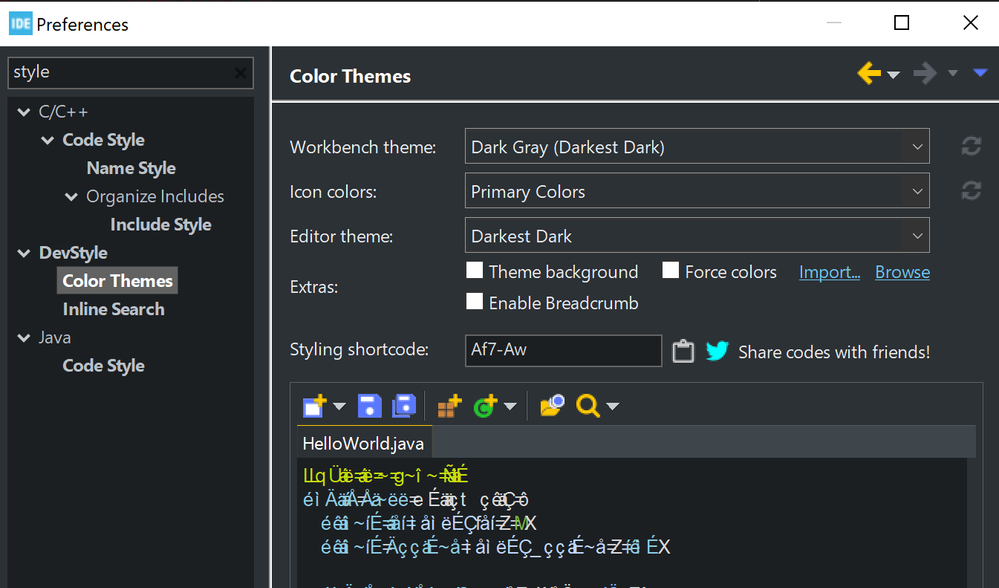Click the save all icon

404,406
